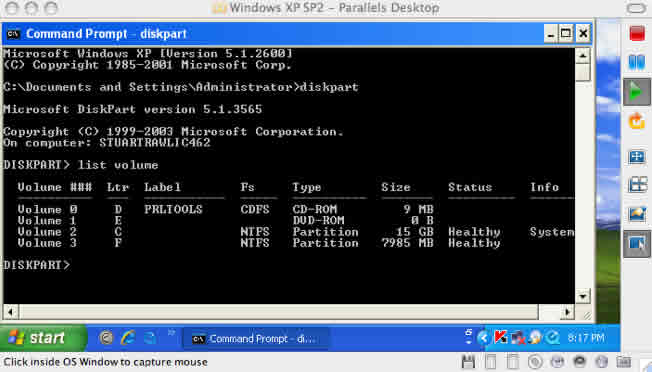Click the network adapter status icon

point(557,362)
